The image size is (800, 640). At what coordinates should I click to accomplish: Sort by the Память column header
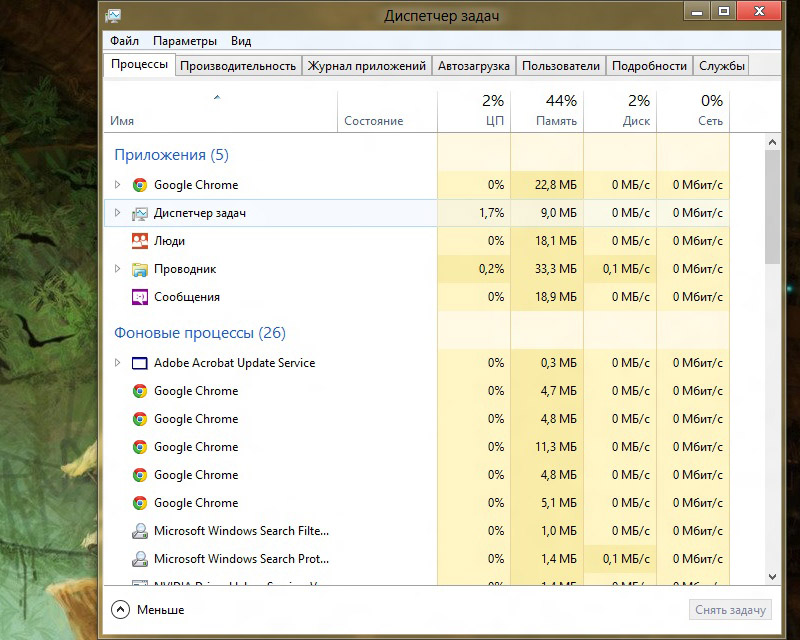coord(547,112)
